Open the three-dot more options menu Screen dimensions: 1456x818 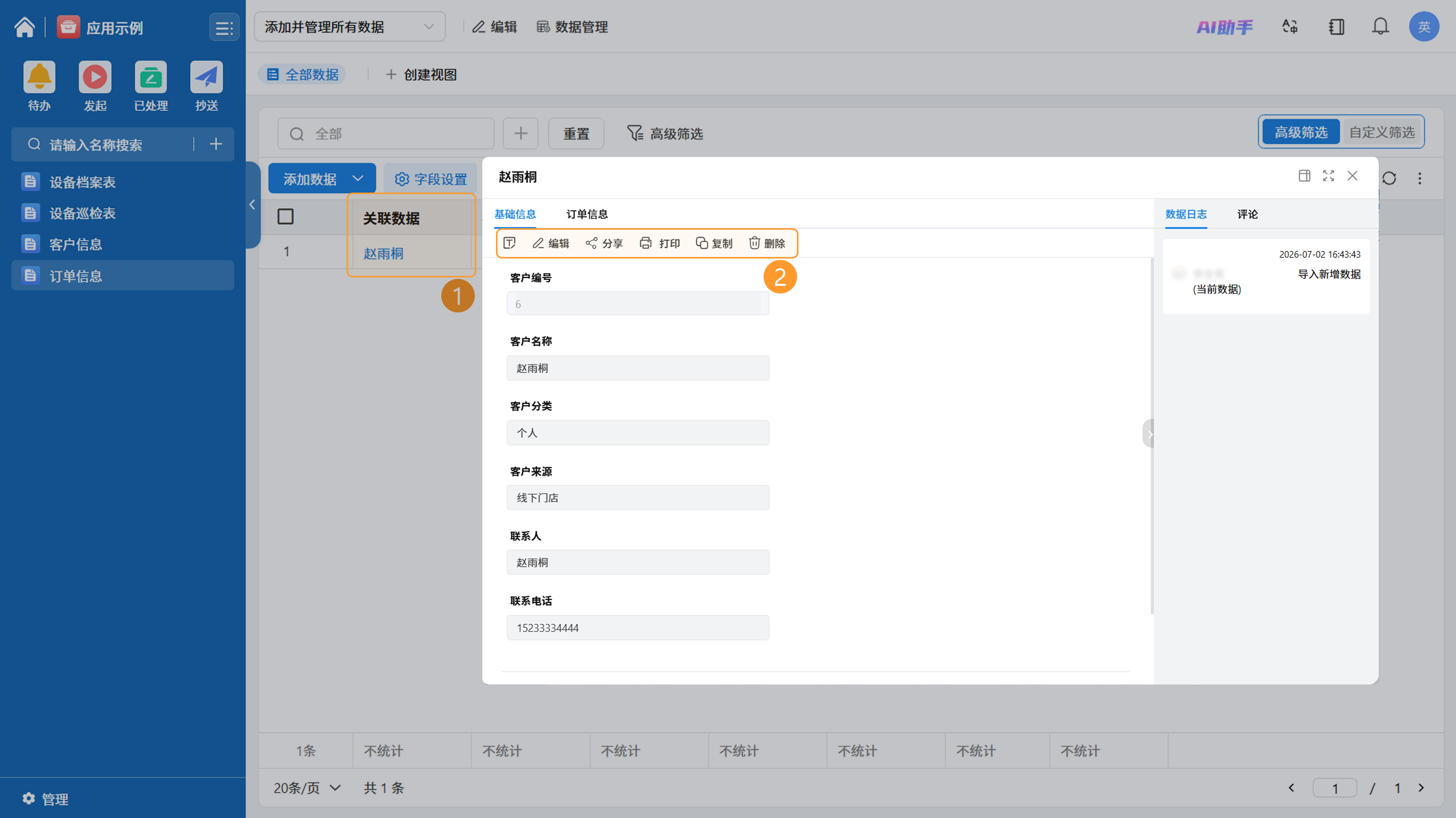1419,179
